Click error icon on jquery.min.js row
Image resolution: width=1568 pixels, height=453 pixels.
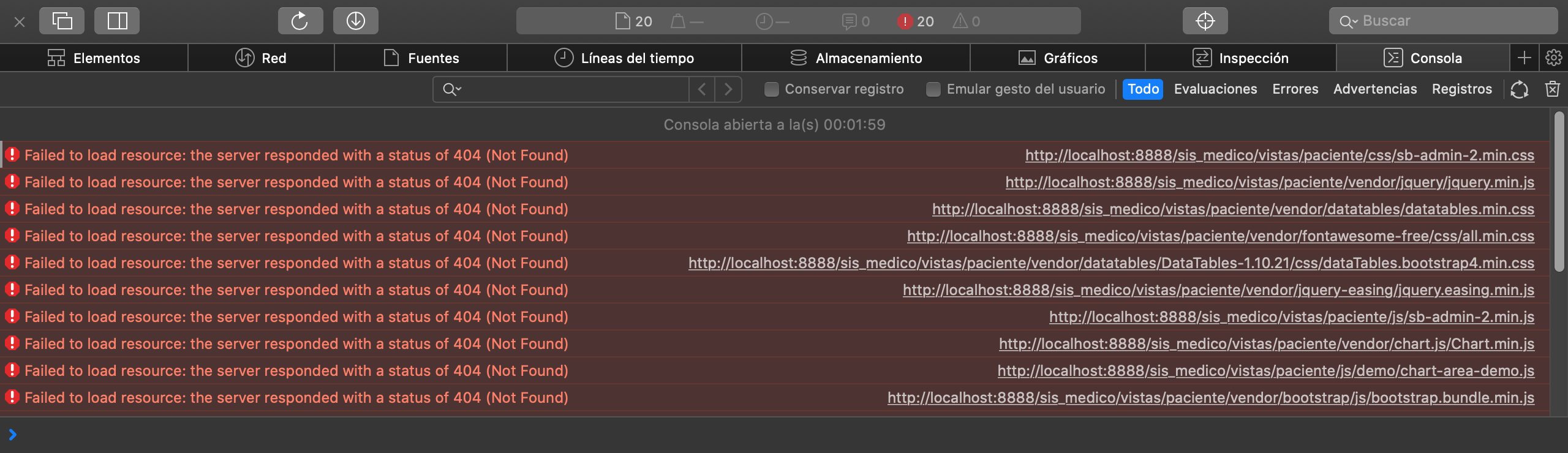[12, 181]
